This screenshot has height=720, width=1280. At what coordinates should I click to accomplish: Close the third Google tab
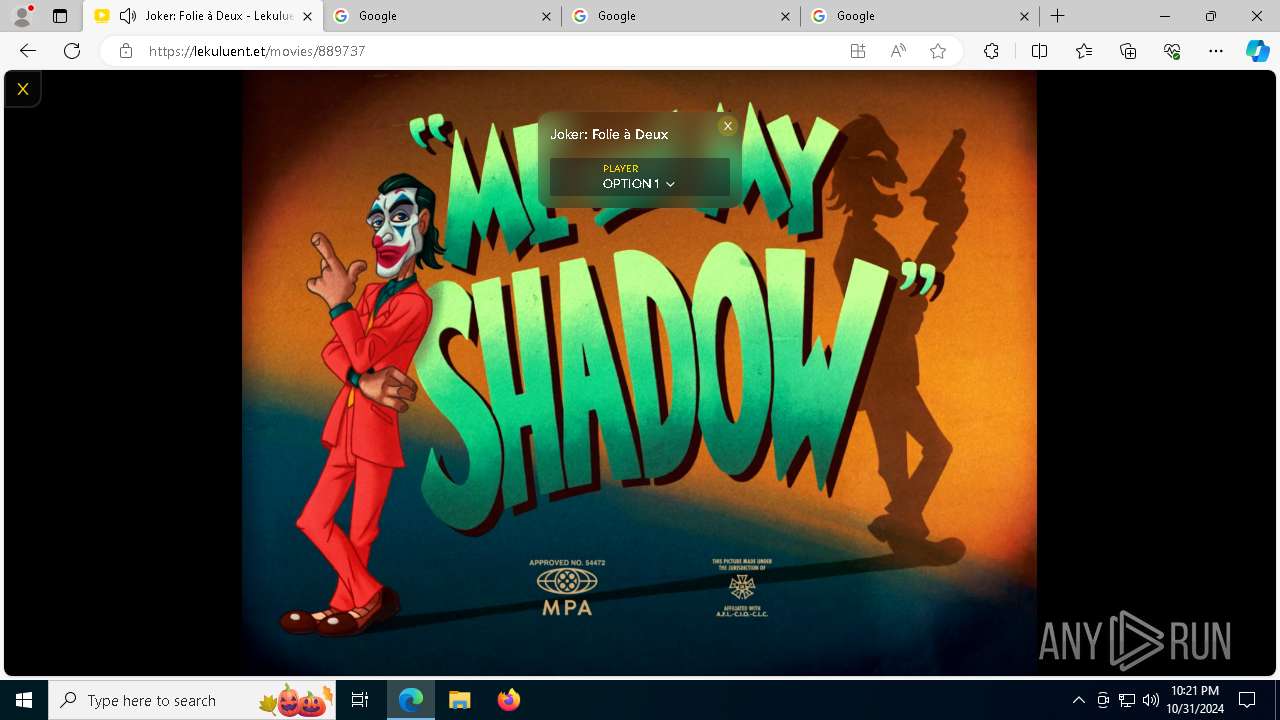[1025, 16]
